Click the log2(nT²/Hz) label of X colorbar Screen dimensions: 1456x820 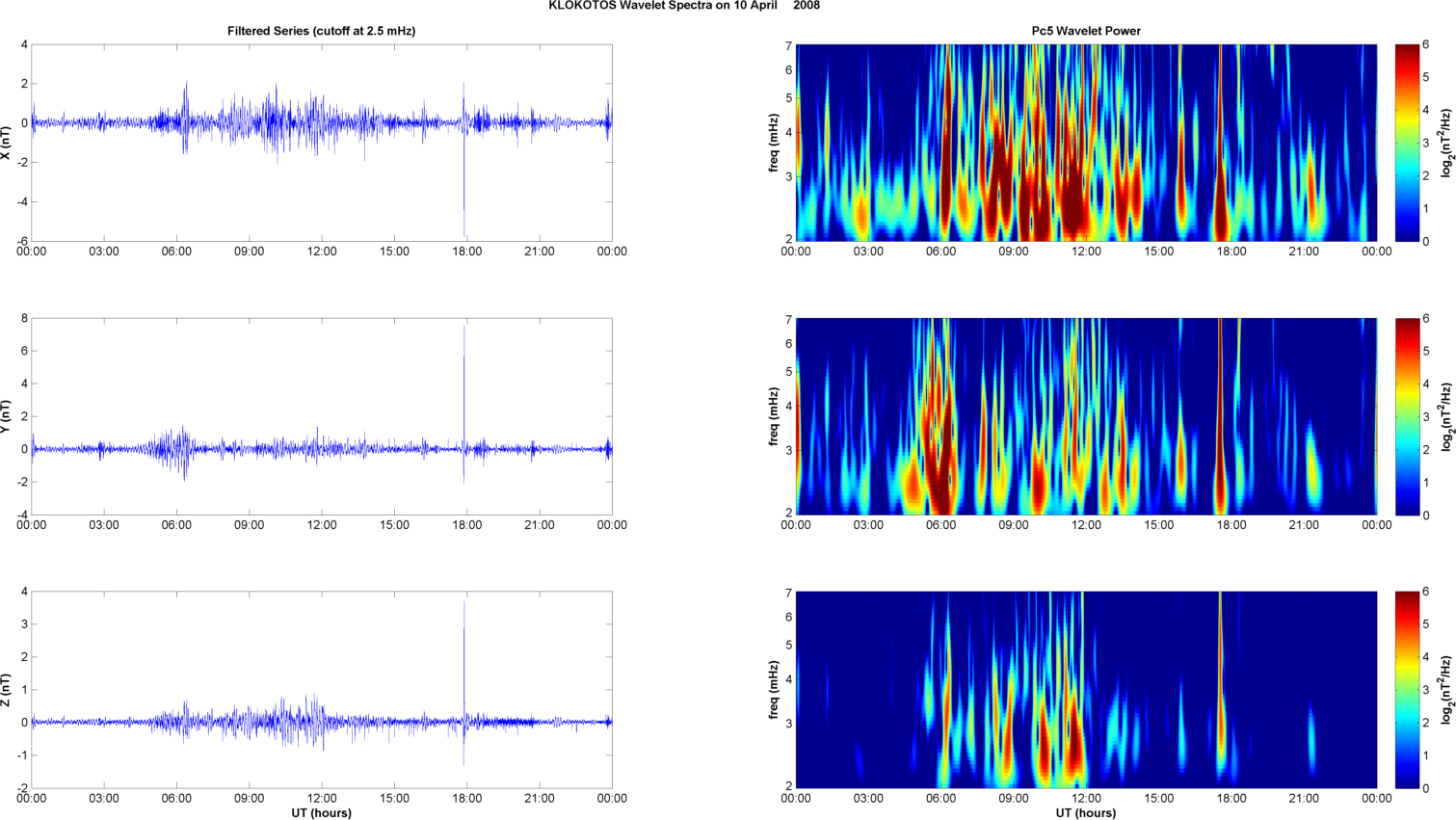tap(1446, 143)
